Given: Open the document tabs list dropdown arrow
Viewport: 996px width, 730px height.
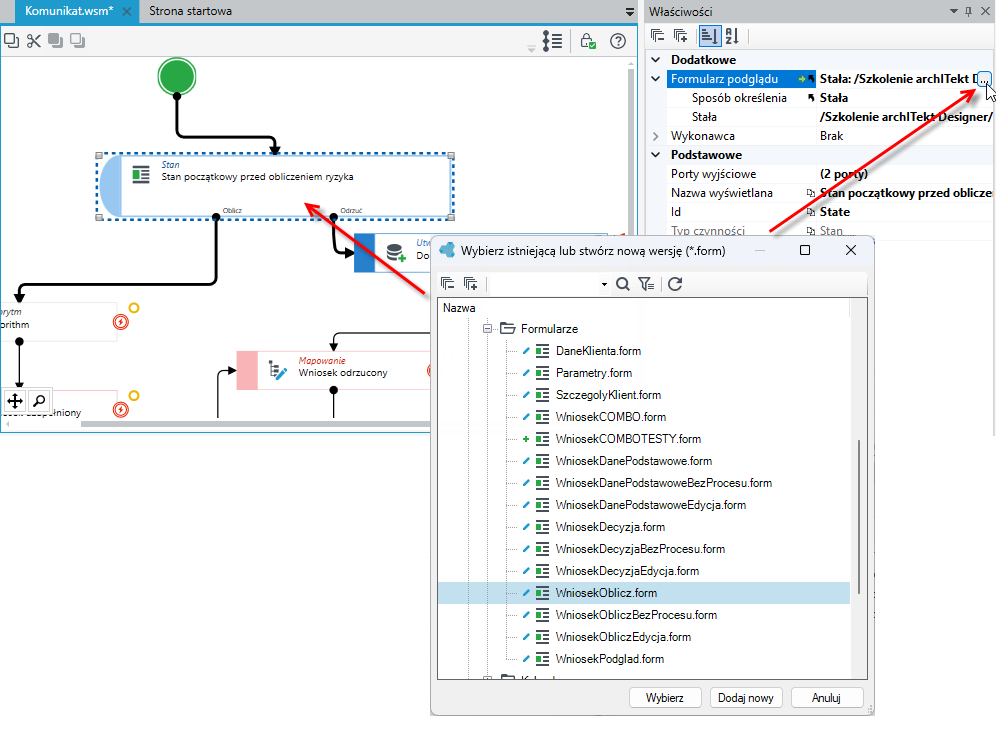Looking at the screenshot, I should click(x=629, y=11).
